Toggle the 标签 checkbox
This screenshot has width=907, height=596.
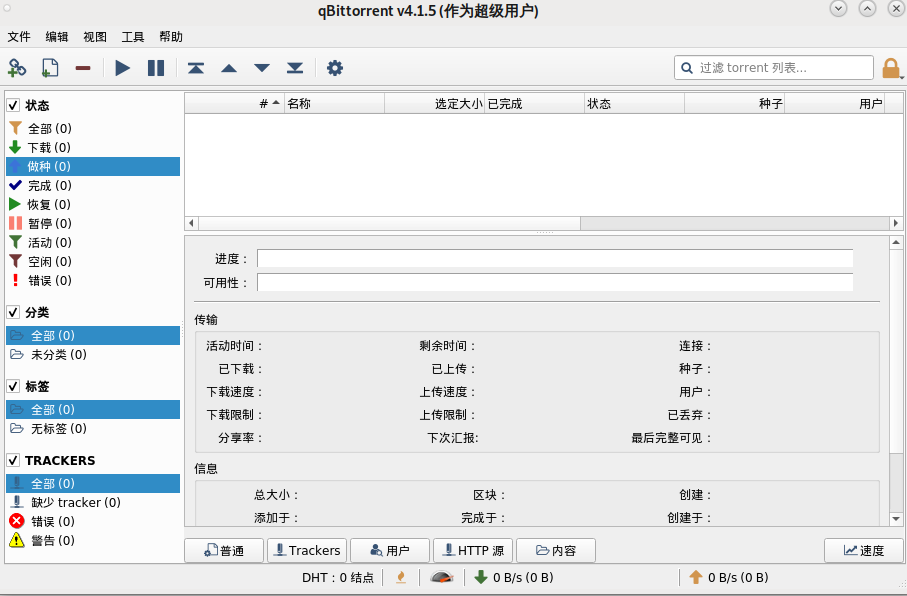coord(13,387)
